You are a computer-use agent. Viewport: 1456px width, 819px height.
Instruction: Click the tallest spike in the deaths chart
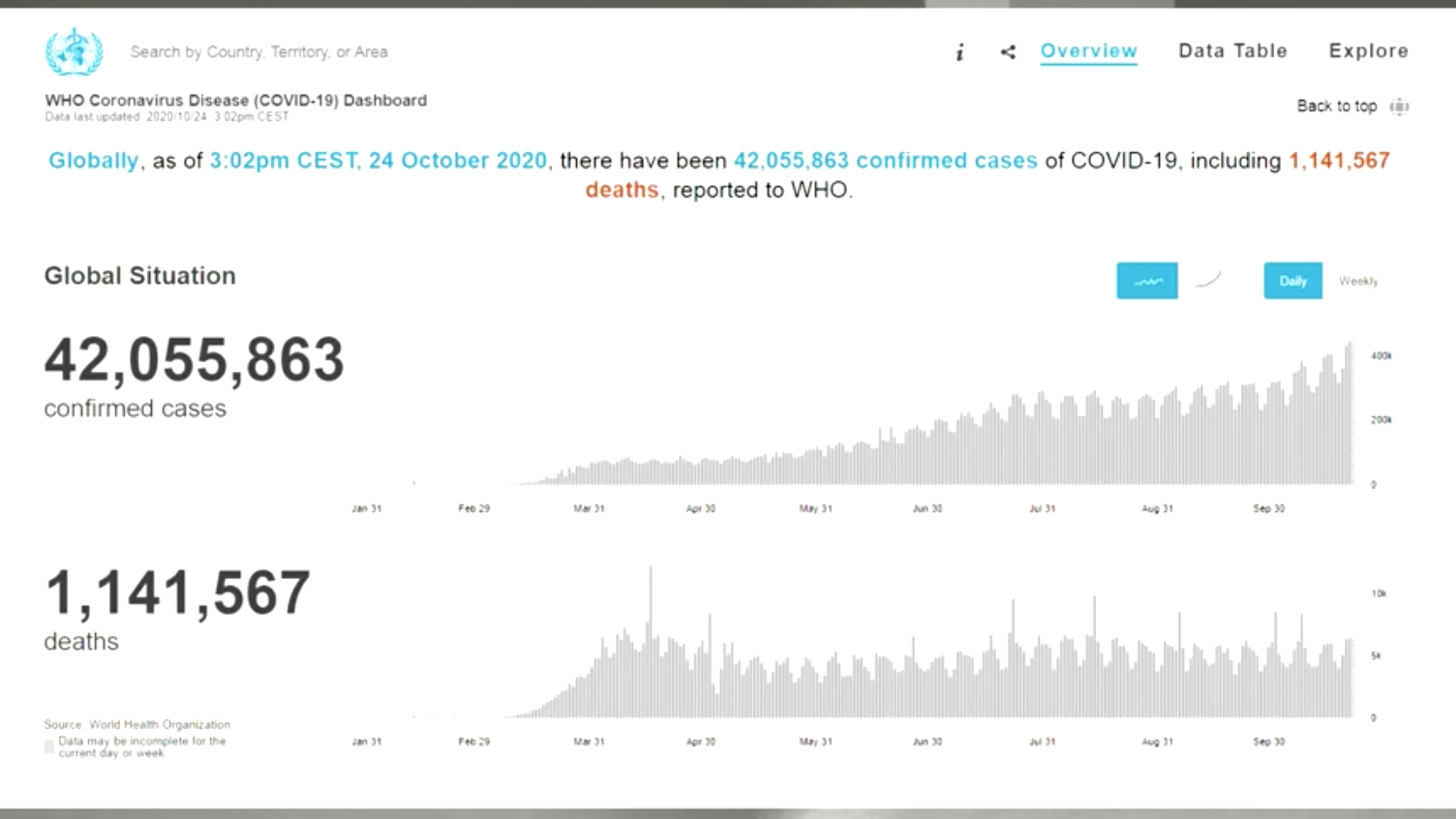click(x=651, y=641)
